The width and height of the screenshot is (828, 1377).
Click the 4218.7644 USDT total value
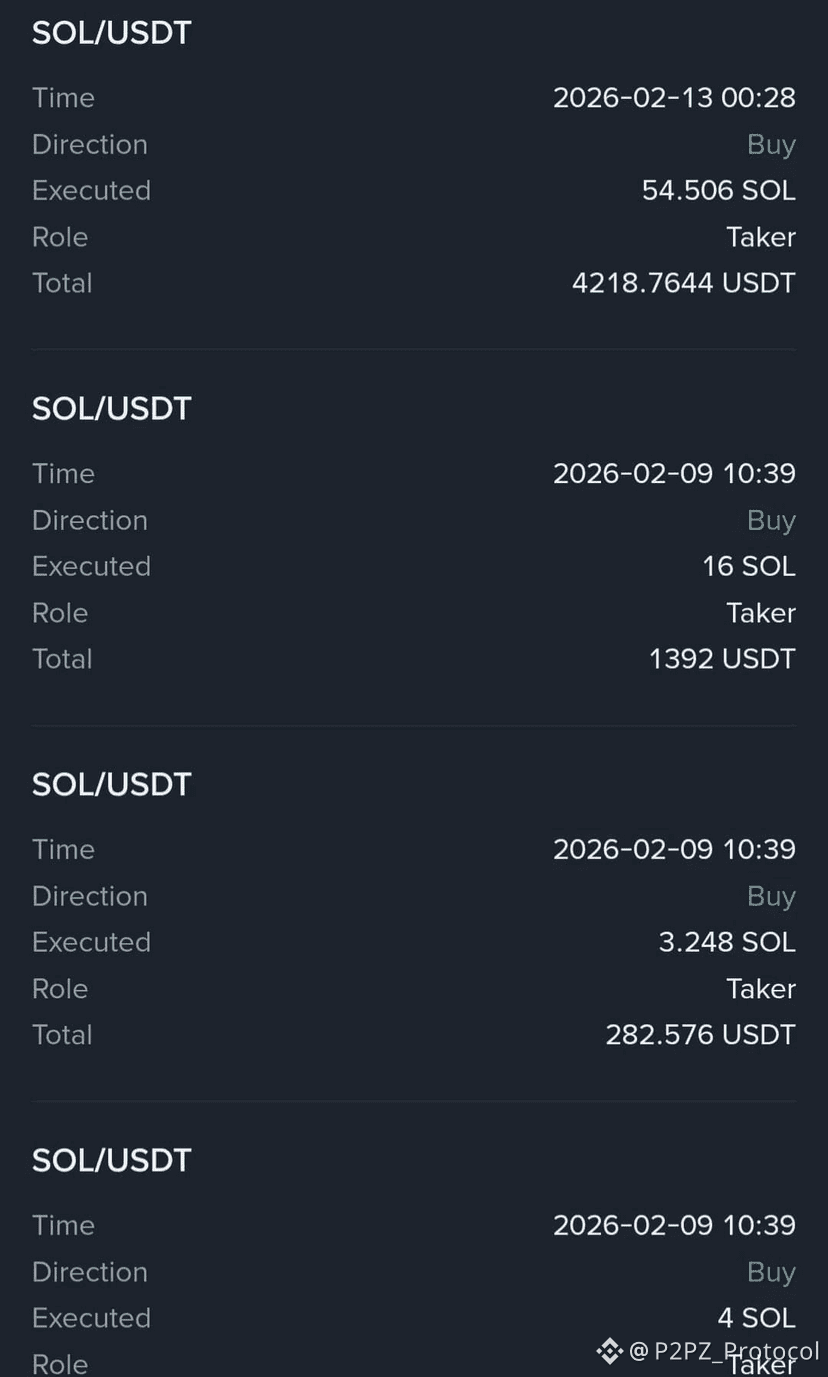click(684, 283)
